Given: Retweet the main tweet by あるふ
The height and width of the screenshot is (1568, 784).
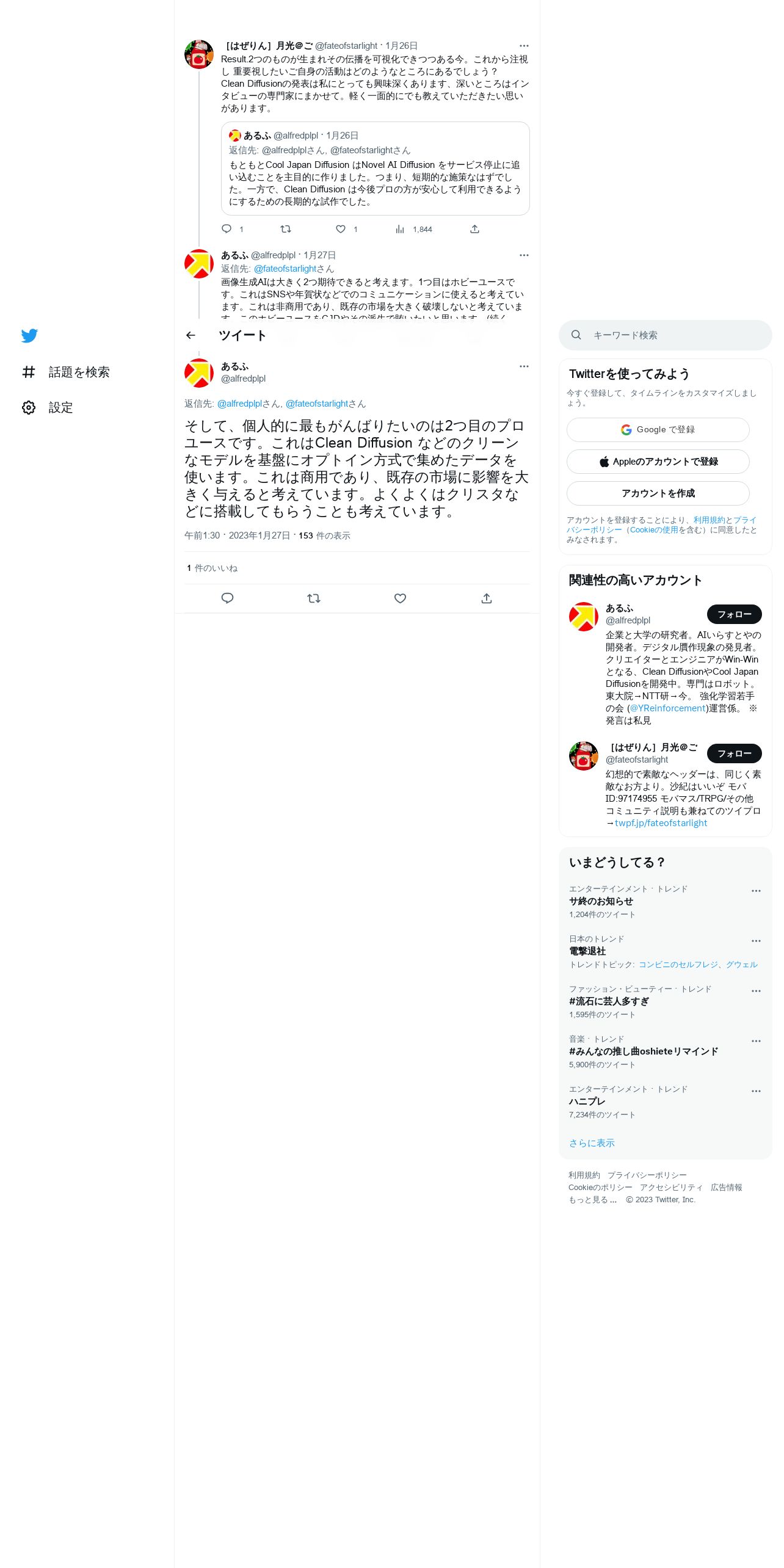Looking at the screenshot, I should [314, 598].
